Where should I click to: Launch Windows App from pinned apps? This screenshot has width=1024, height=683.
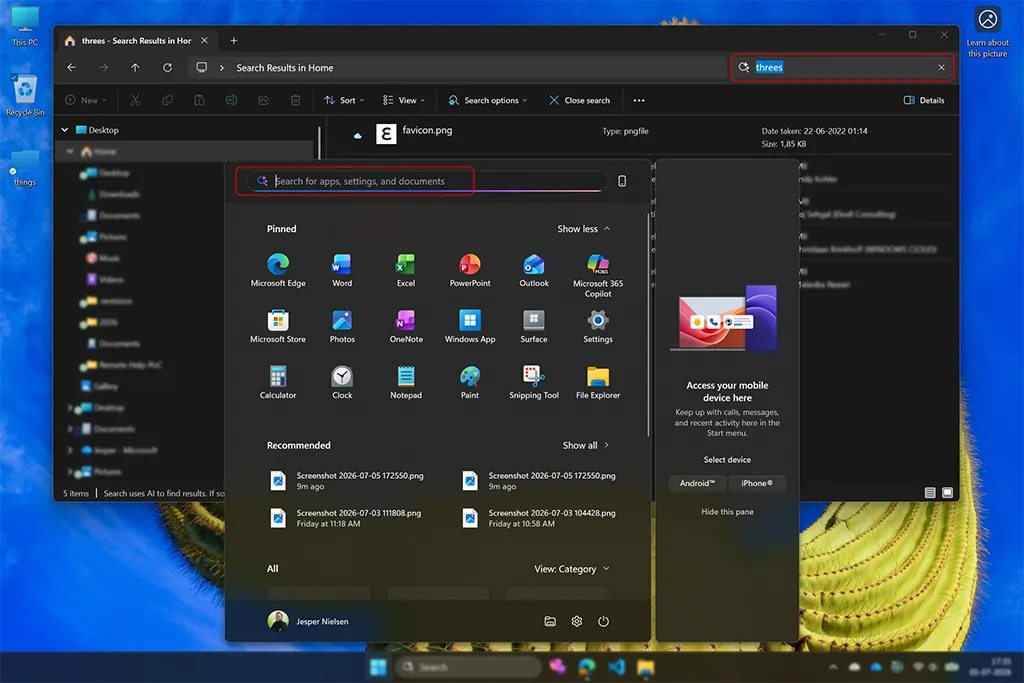tap(470, 326)
